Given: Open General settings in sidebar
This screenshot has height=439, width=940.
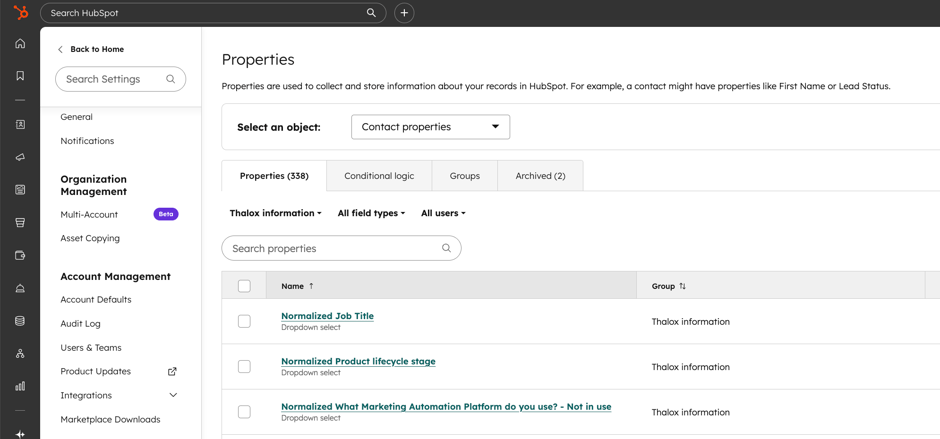Looking at the screenshot, I should point(76,117).
